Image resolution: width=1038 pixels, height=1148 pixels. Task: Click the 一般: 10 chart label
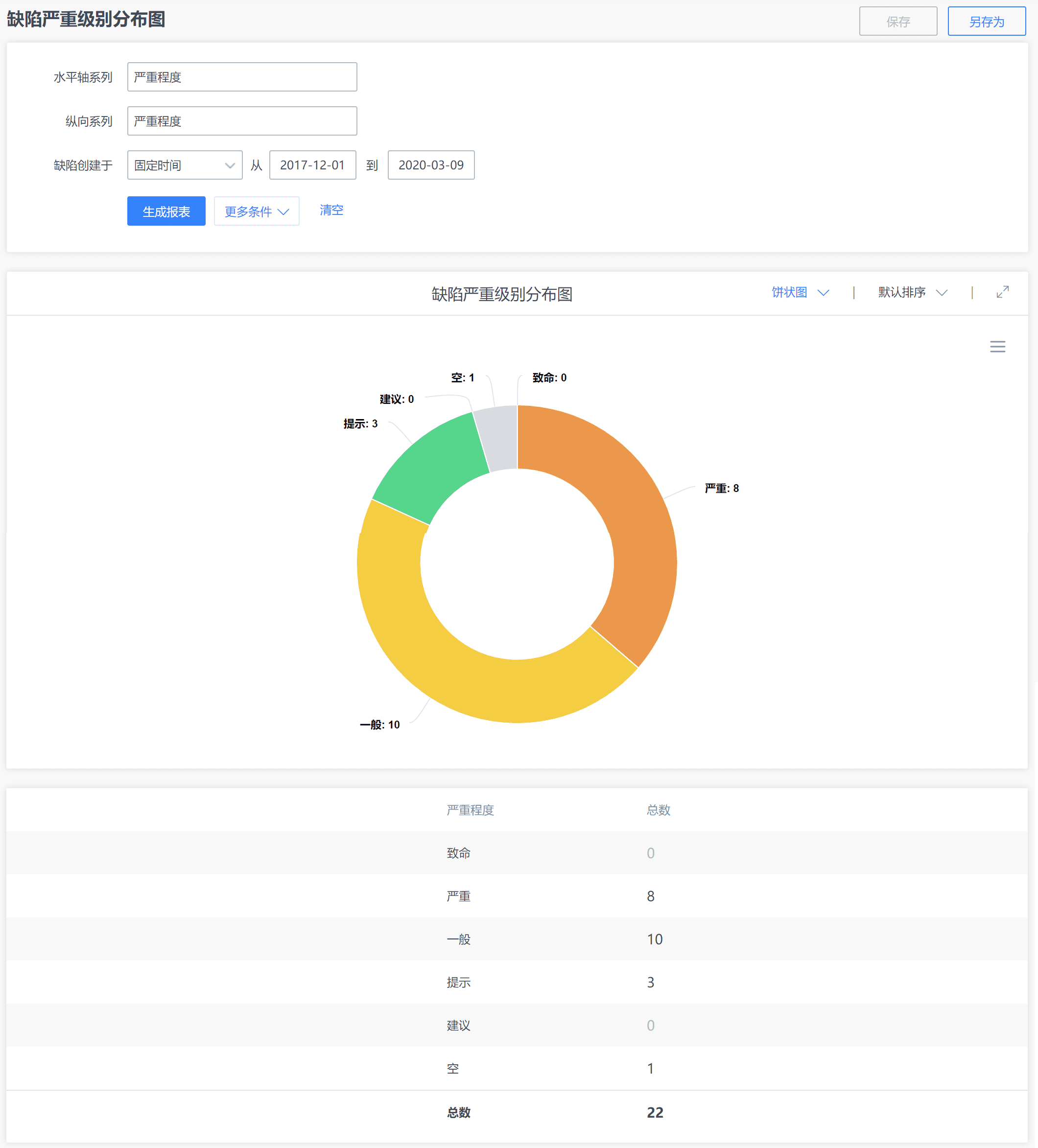point(380,725)
